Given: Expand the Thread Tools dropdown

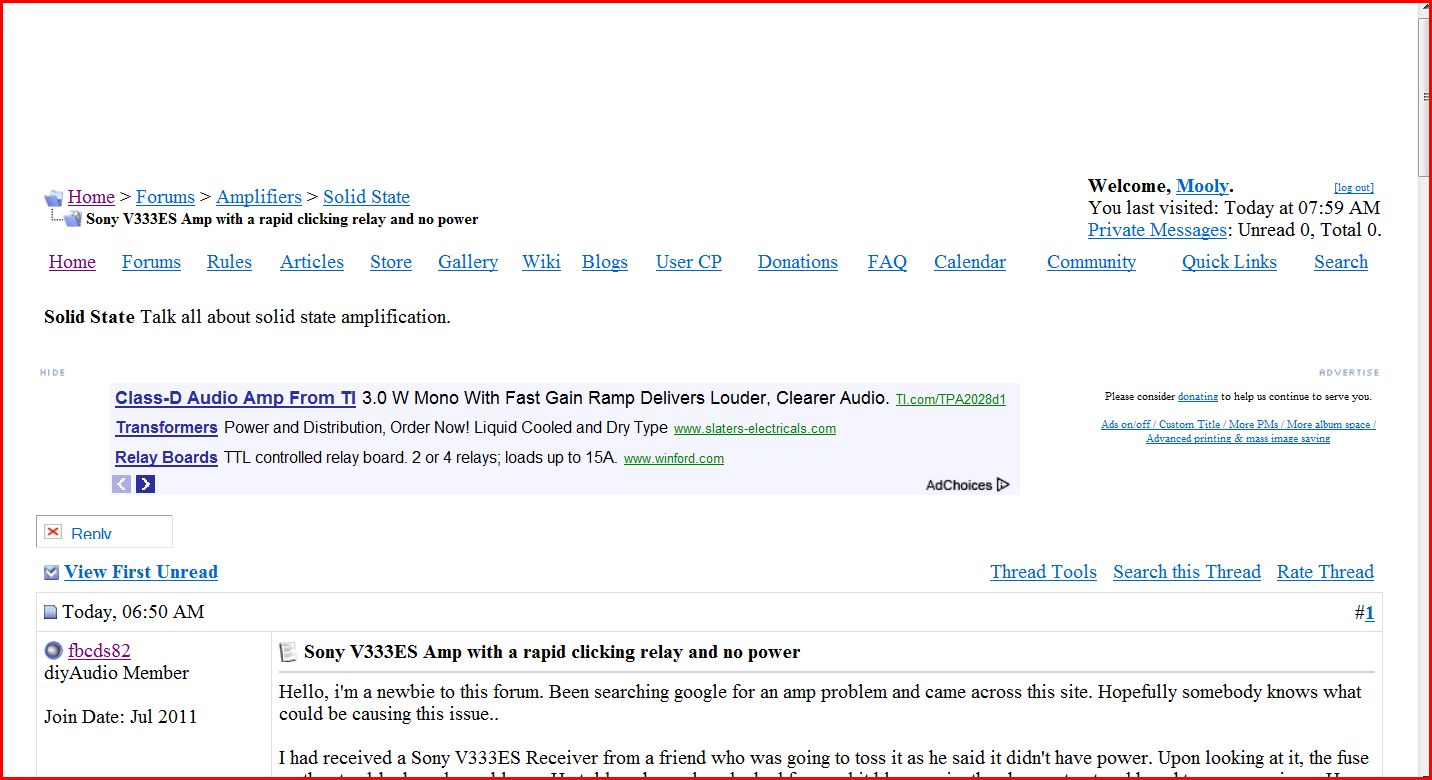Looking at the screenshot, I should pyautogui.click(x=1043, y=572).
